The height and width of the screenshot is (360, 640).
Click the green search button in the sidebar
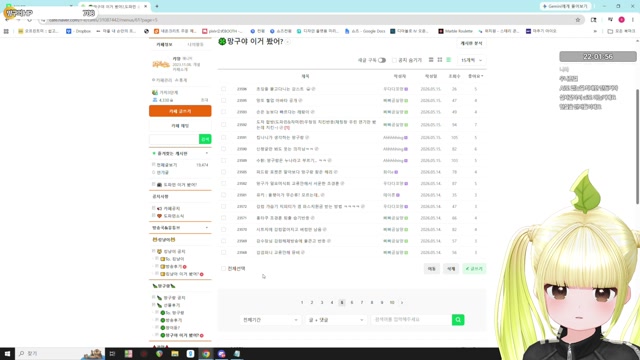coord(205,139)
